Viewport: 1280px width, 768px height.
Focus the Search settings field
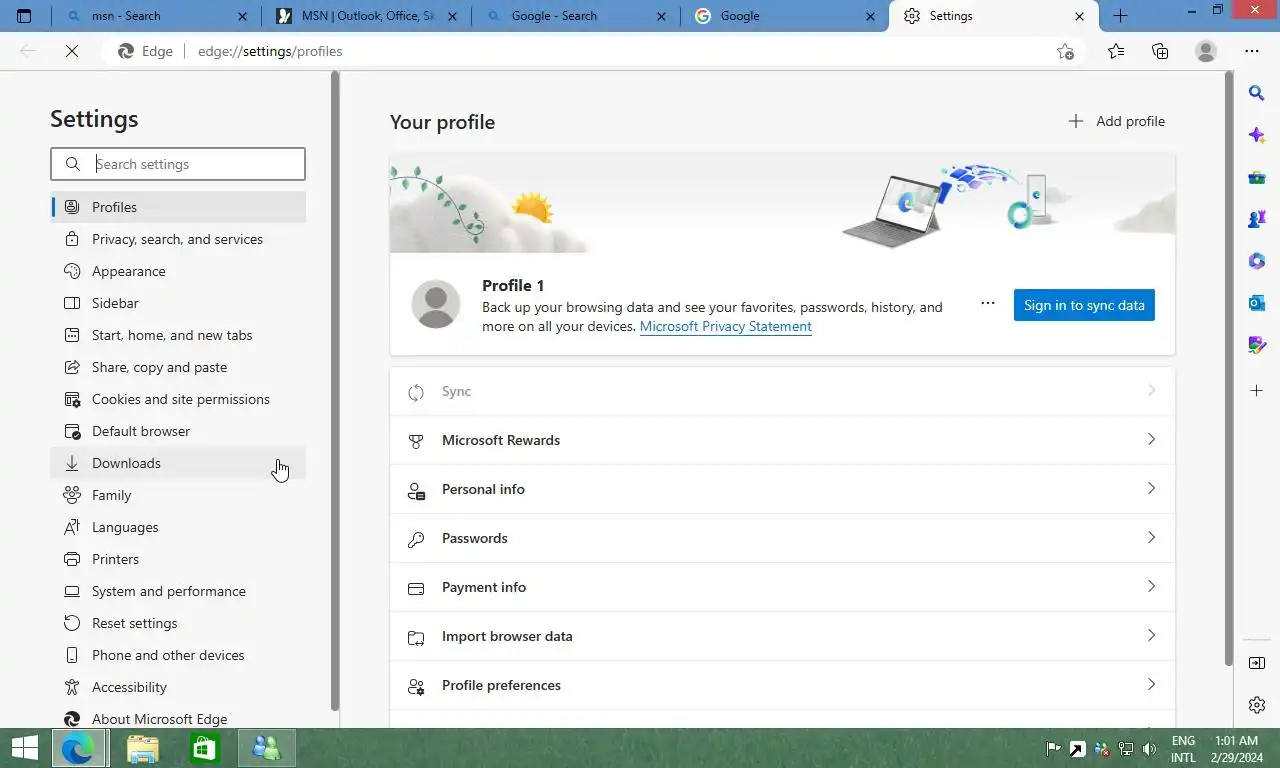[x=178, y=164]
